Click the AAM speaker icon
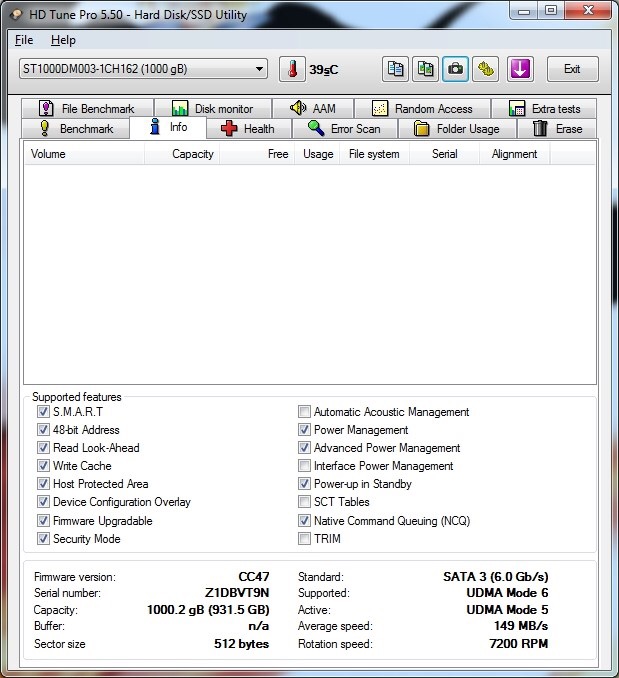619x678 pixels. tap(298, 108)
